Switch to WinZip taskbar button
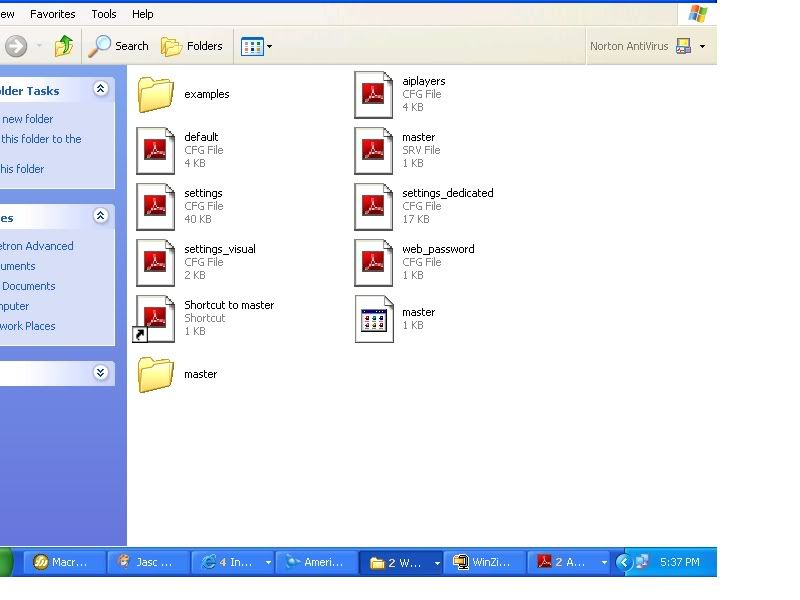Image resolution: width=800 pixels, height=600 pixels. coord(486,562)
